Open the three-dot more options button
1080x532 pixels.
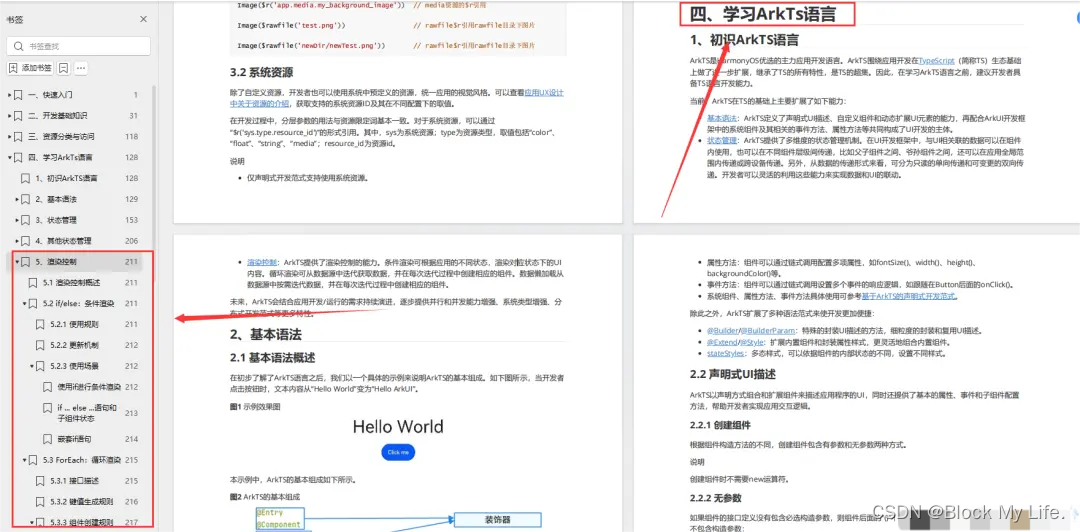coord(81,68)
